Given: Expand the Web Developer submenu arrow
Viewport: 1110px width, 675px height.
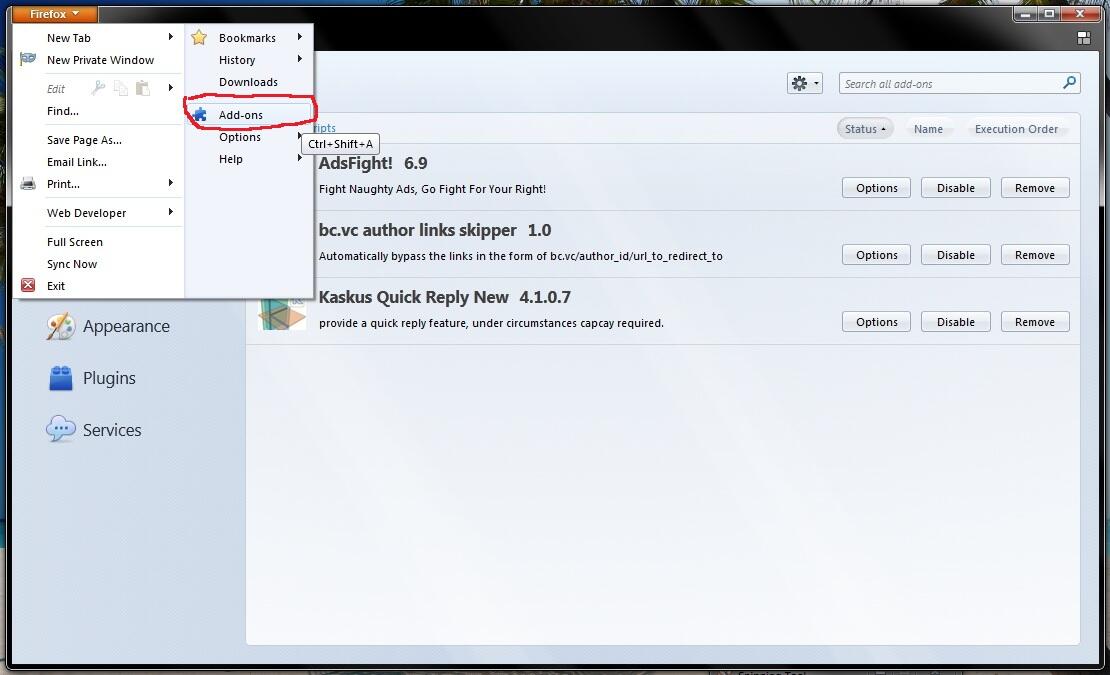Looking at the screenshot, I should 171,212.
